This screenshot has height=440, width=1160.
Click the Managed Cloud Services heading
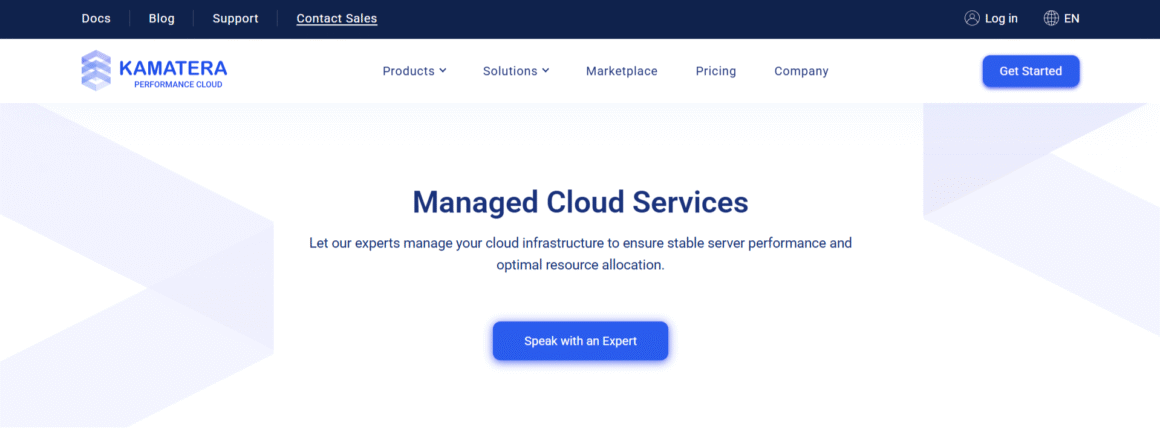pos(580,202)
